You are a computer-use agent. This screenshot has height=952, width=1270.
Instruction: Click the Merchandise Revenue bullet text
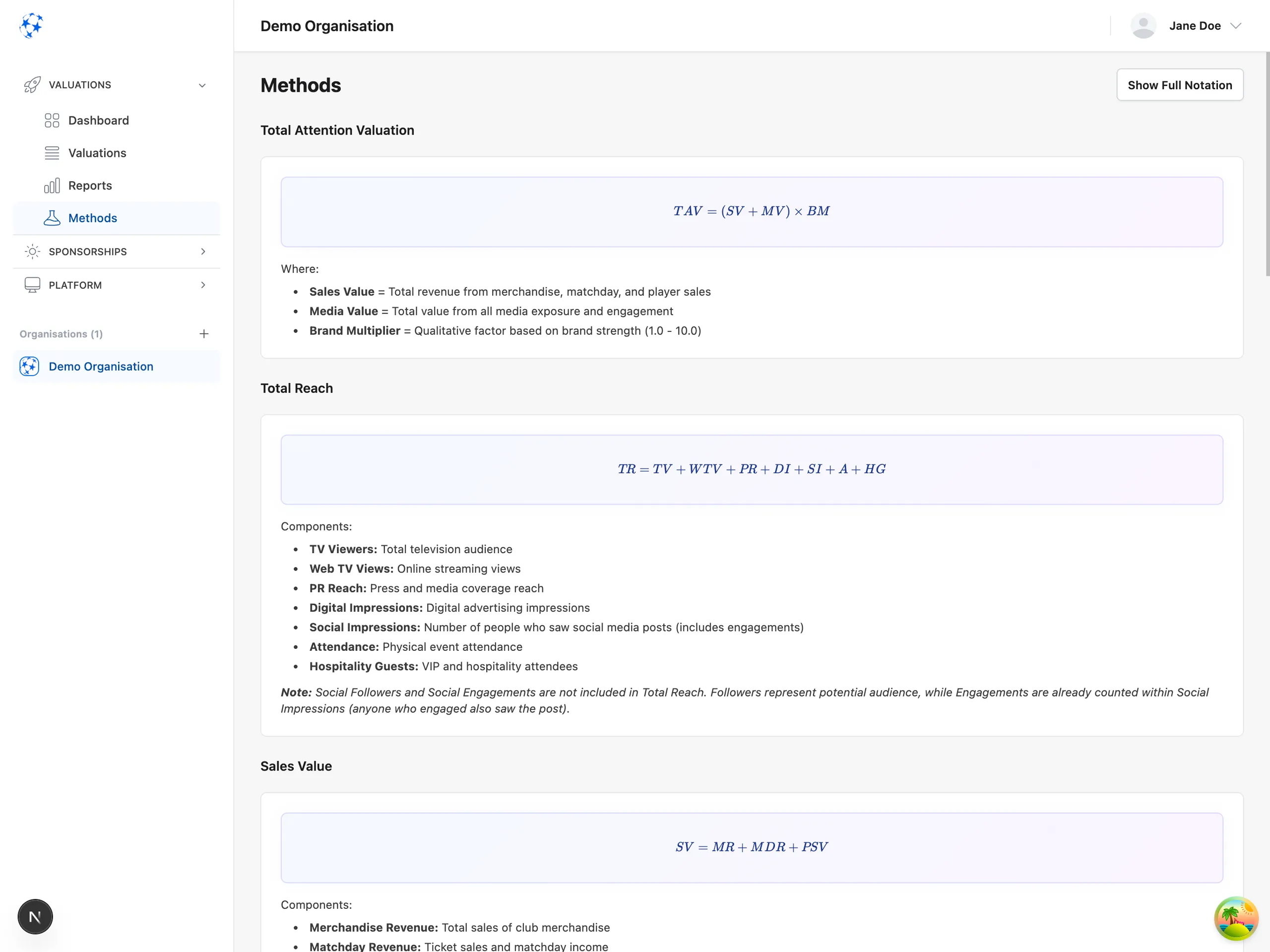pyautogui.click(x=459, y=927)
